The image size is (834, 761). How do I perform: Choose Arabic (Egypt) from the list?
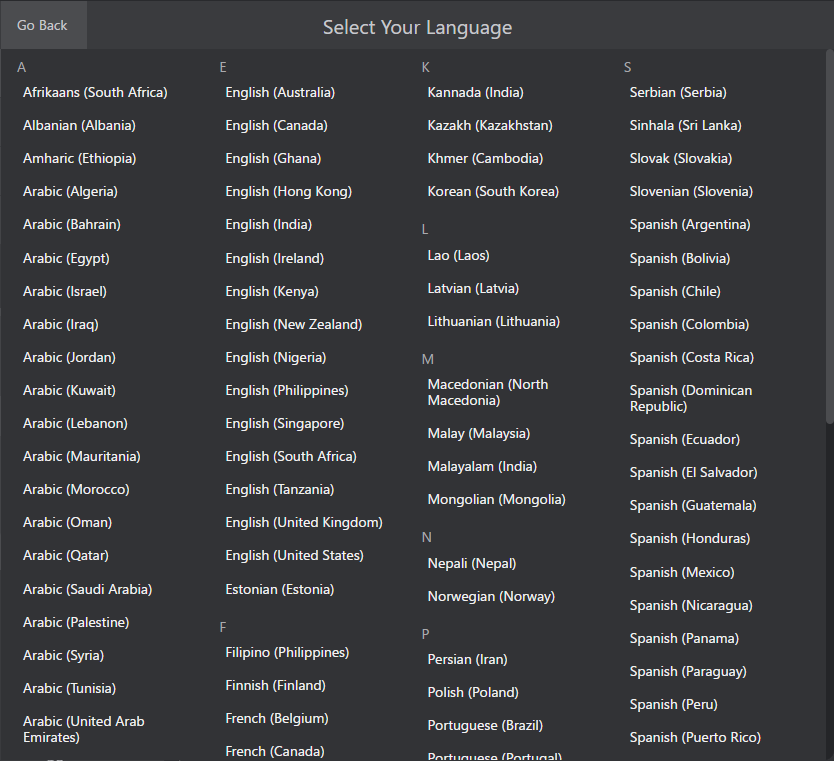point(66,257)
